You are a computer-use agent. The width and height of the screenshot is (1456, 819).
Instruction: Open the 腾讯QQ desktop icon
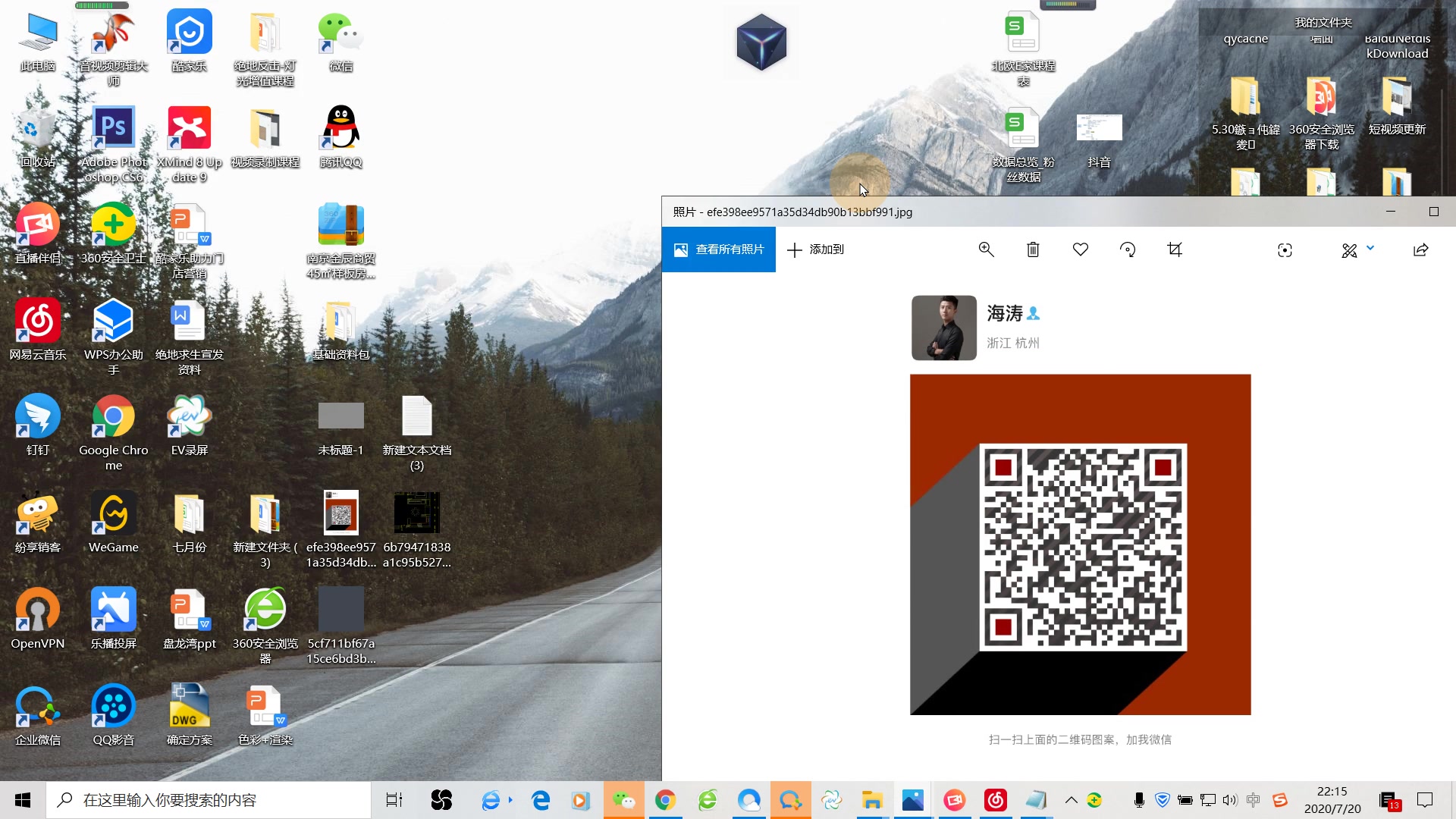click(341, 136)
